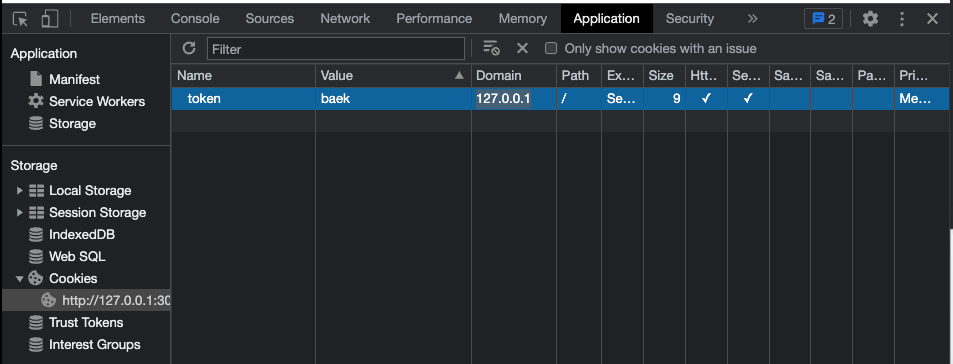Open the Sources tab

pyautogui.click(x=270, y=19)
